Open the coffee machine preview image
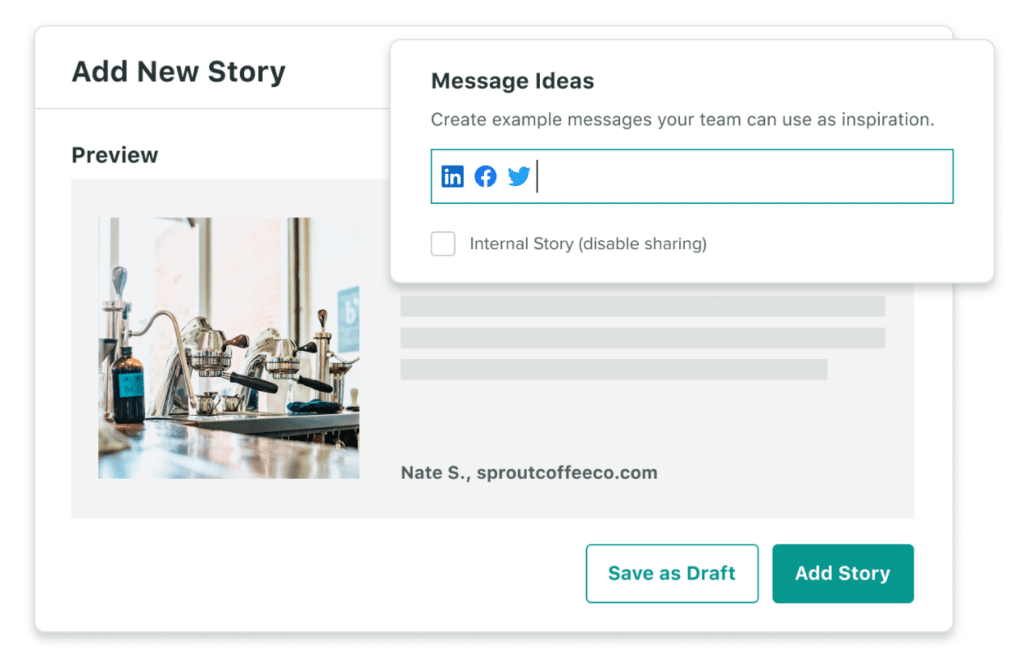The image size is (1024, 664). click(229, 348)
